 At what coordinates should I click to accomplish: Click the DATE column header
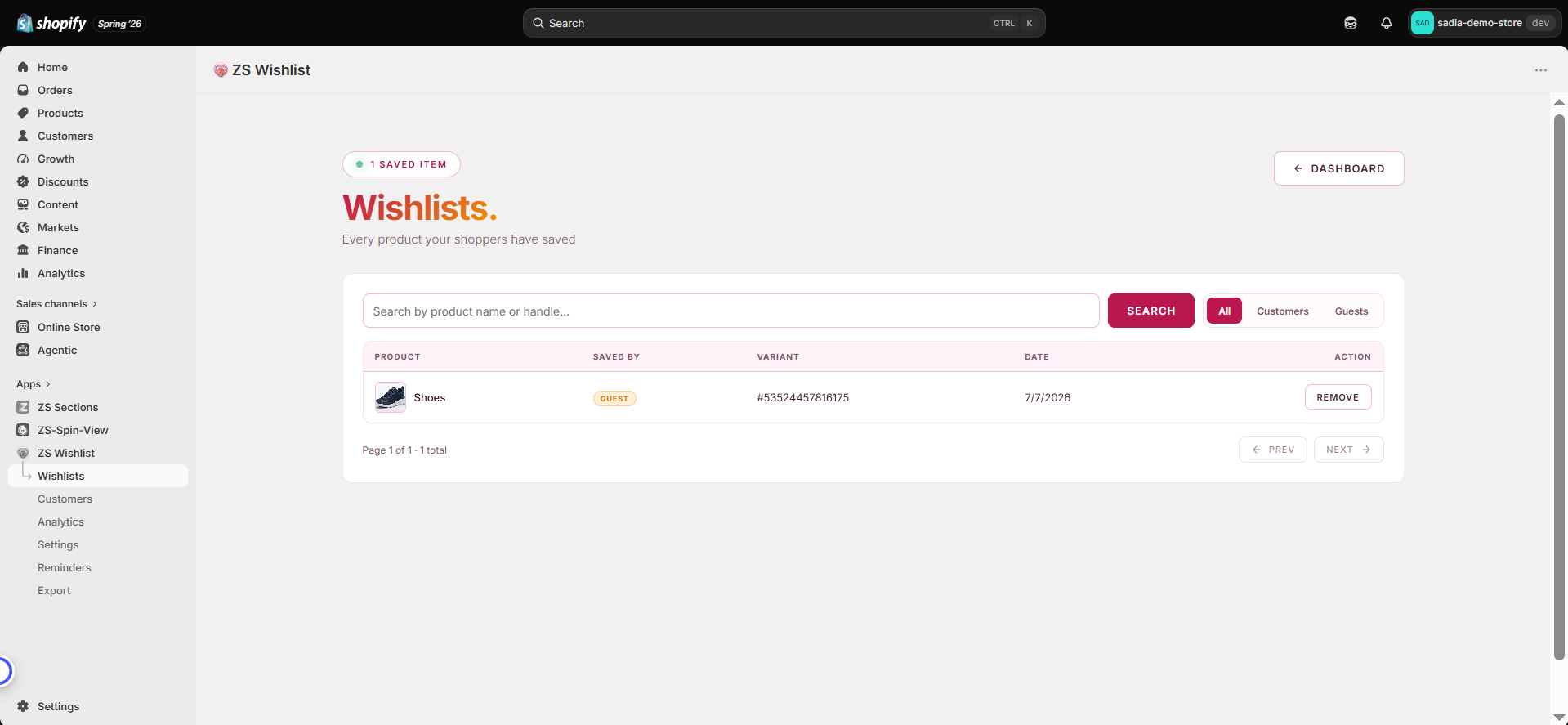pos(1037,356)
